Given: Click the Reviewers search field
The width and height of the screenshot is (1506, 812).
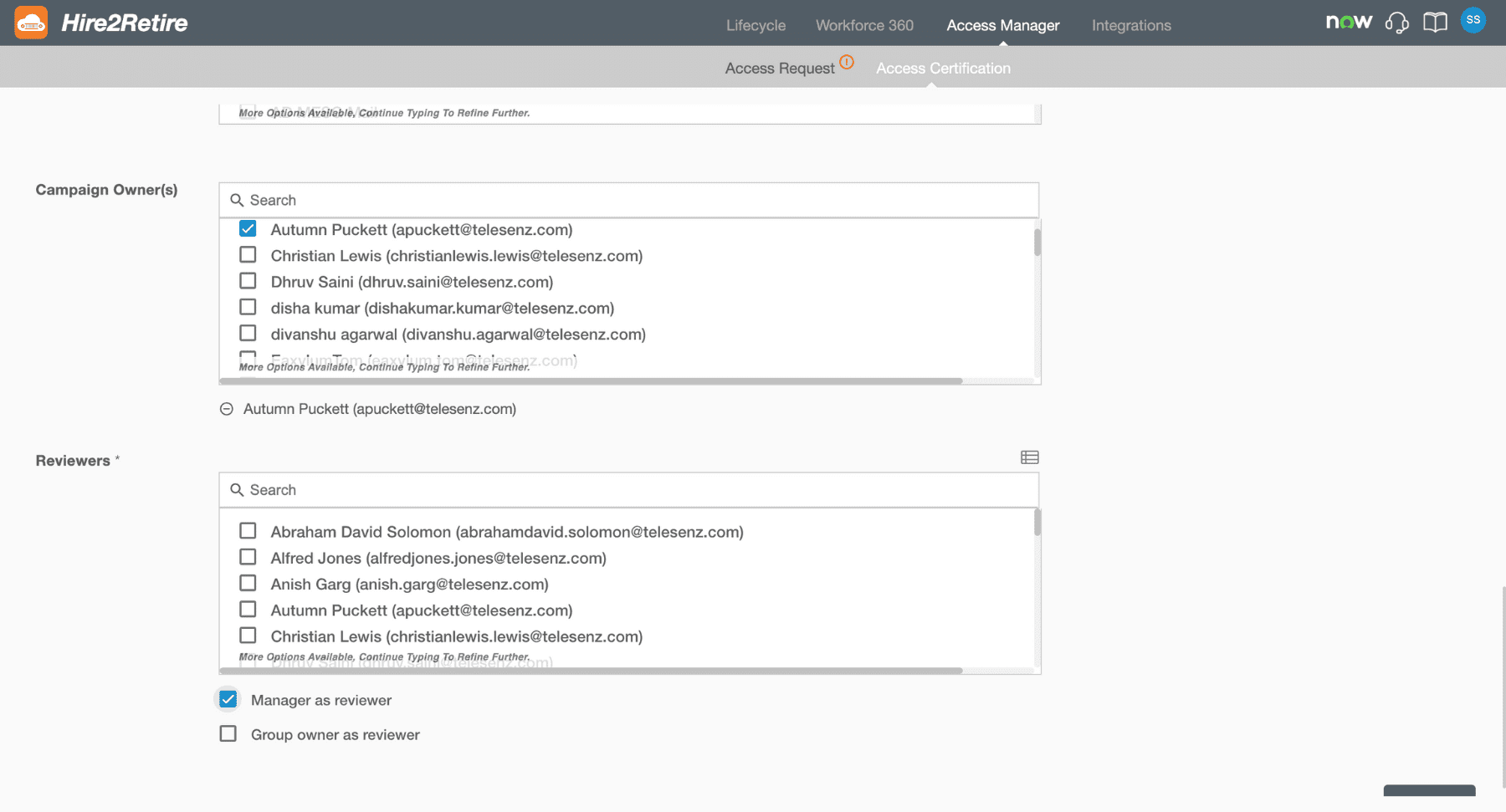Looking at the screenshot, I should [629, 490].
